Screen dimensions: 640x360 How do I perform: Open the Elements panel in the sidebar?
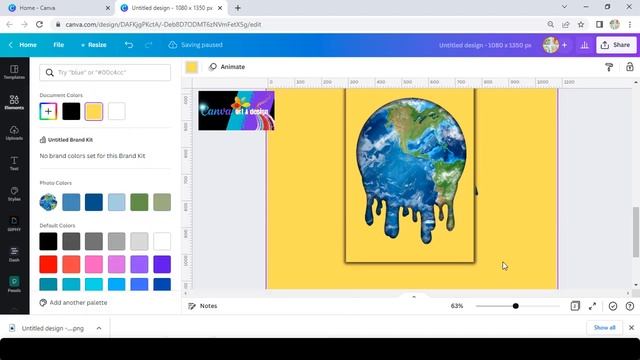tap(14, 102)
